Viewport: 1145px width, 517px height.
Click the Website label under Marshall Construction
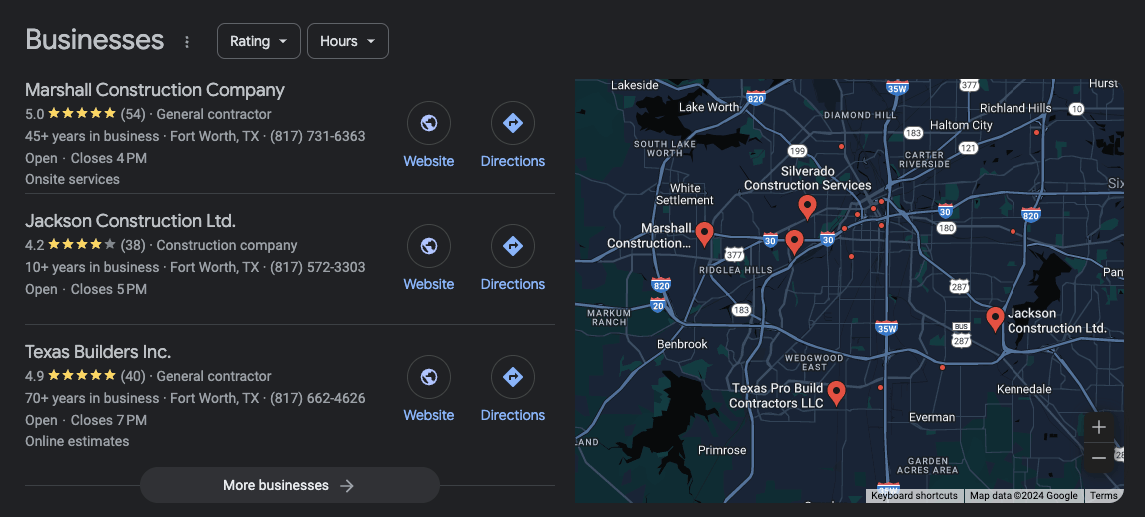pyautogui.click(x=429, y=161)
